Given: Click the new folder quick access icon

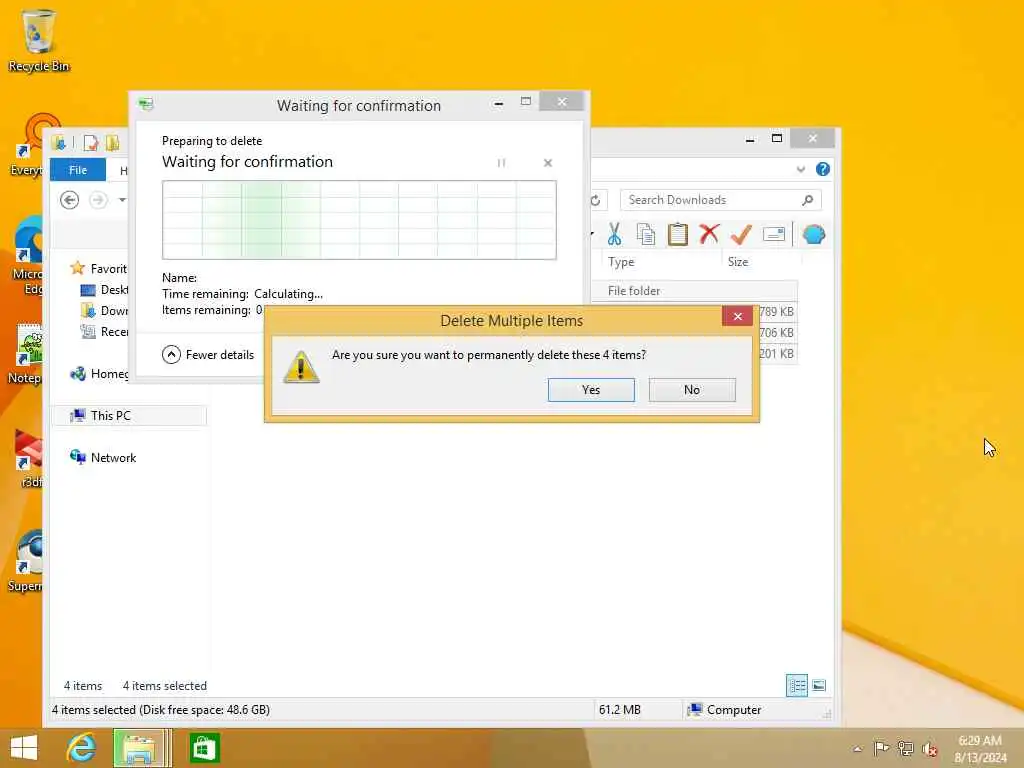Looking at the screenshot, I should tap(112, 142).
